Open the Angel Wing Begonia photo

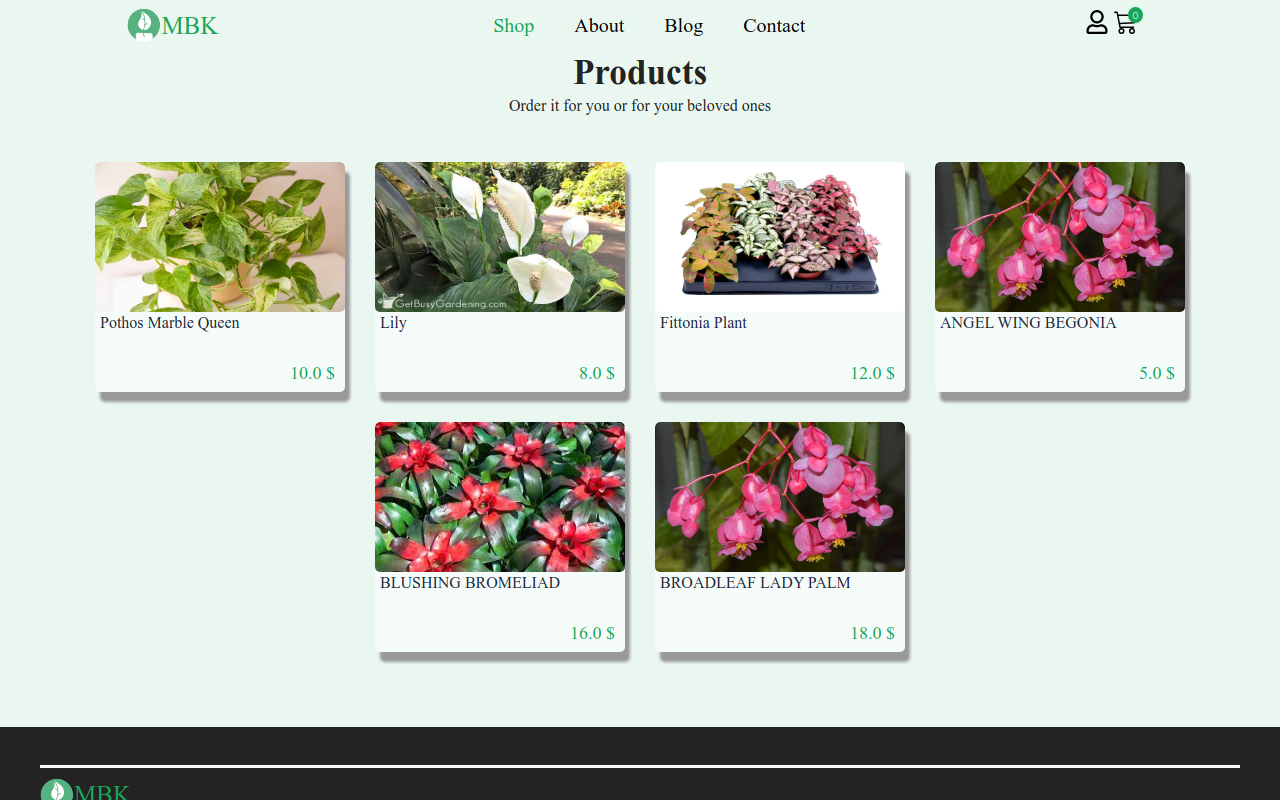click(1060, 237)
